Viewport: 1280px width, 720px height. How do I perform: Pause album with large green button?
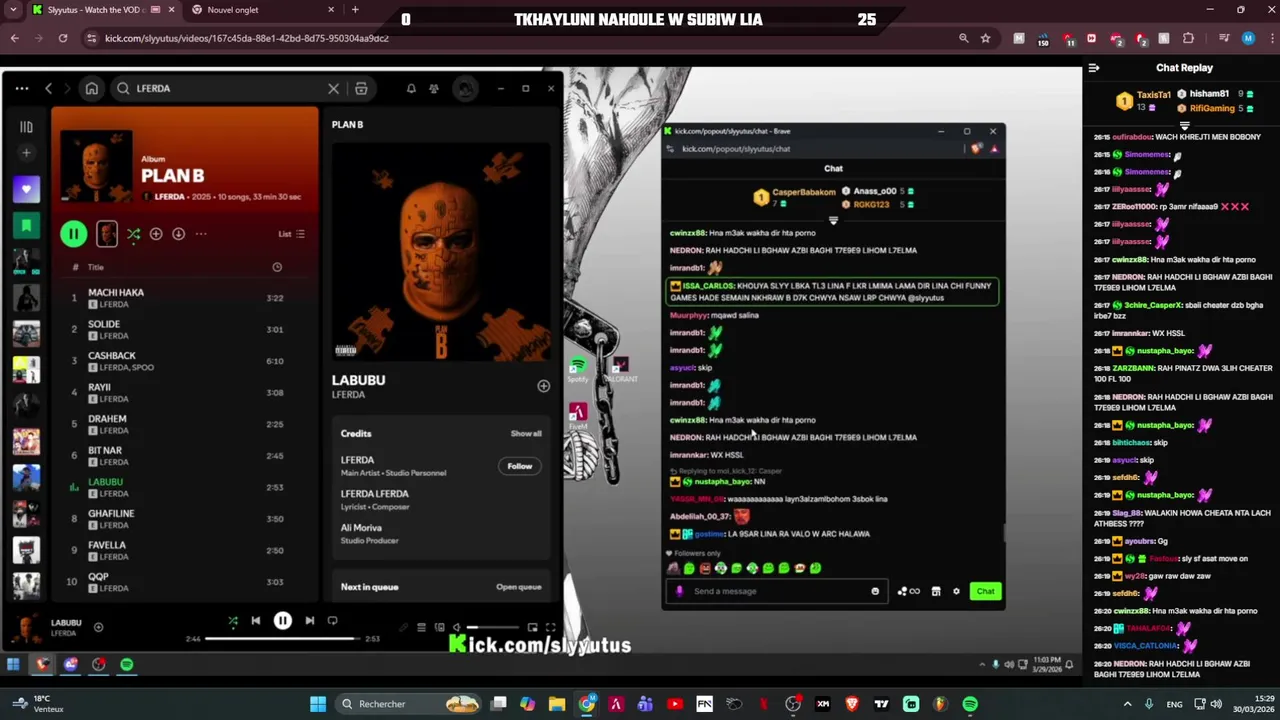pyautogui.click(x=73, y=234)
